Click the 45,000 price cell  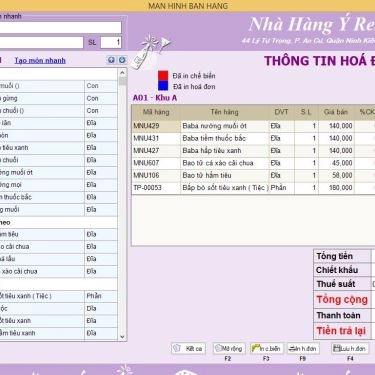[x=336, y=163]
